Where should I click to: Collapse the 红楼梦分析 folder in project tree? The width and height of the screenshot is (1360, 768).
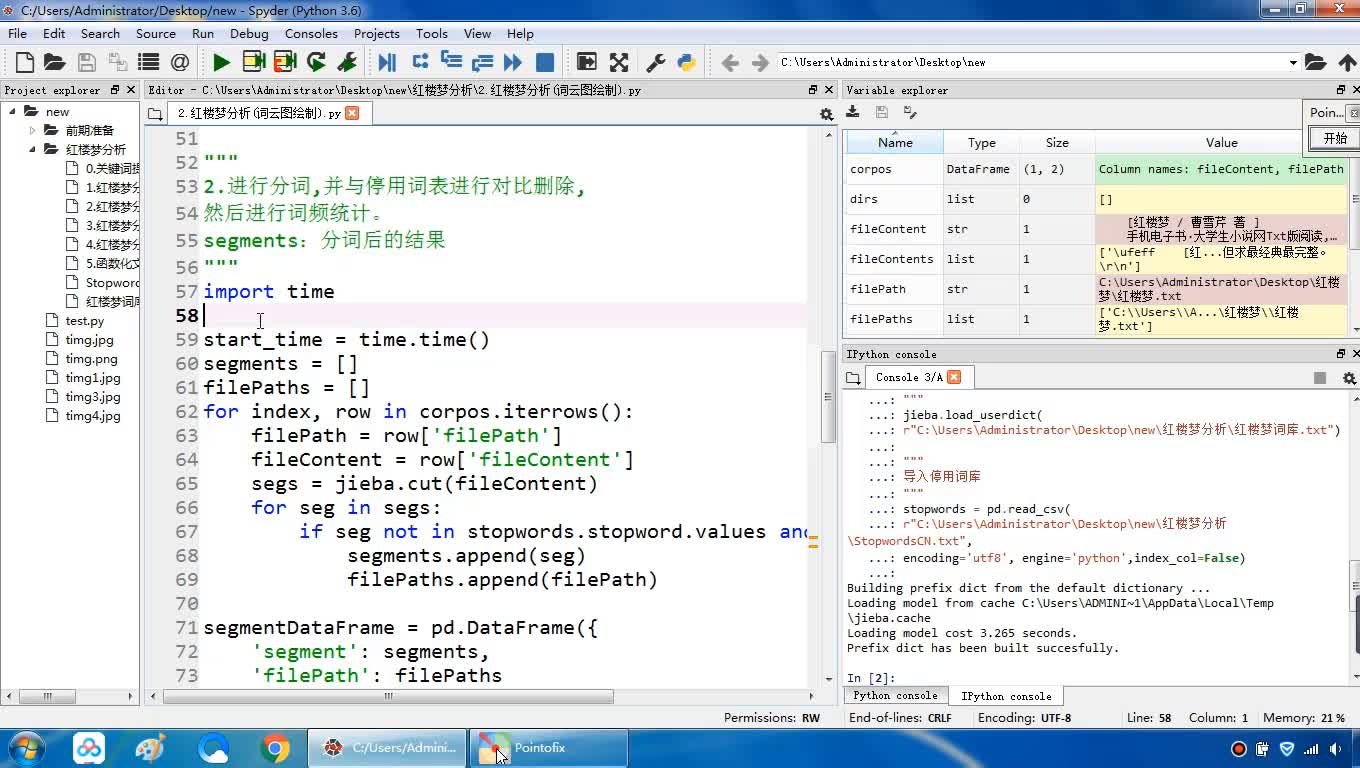click(x=33, y=150)
